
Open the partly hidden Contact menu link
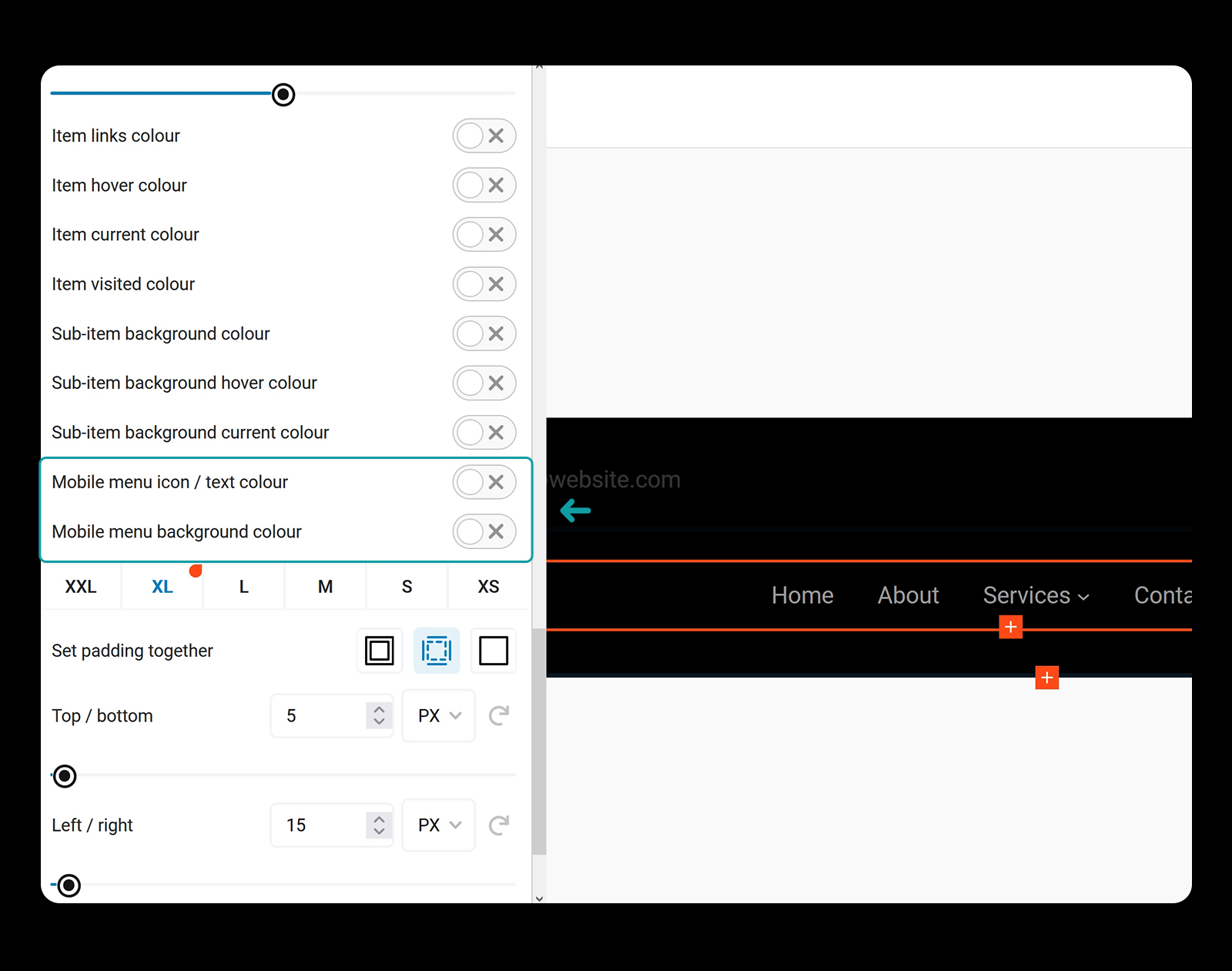(x=1163, y=595)
